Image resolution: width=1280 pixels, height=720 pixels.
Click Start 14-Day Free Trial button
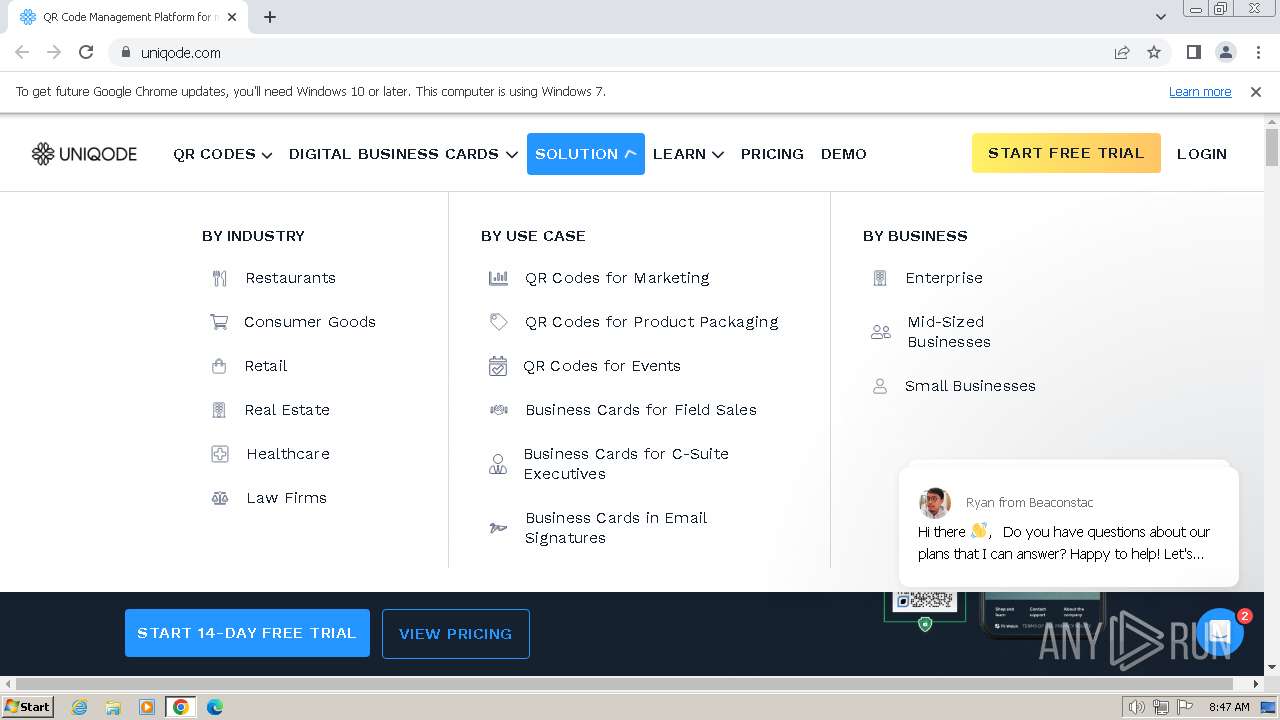pyautogui.click(x=247, y=633)
